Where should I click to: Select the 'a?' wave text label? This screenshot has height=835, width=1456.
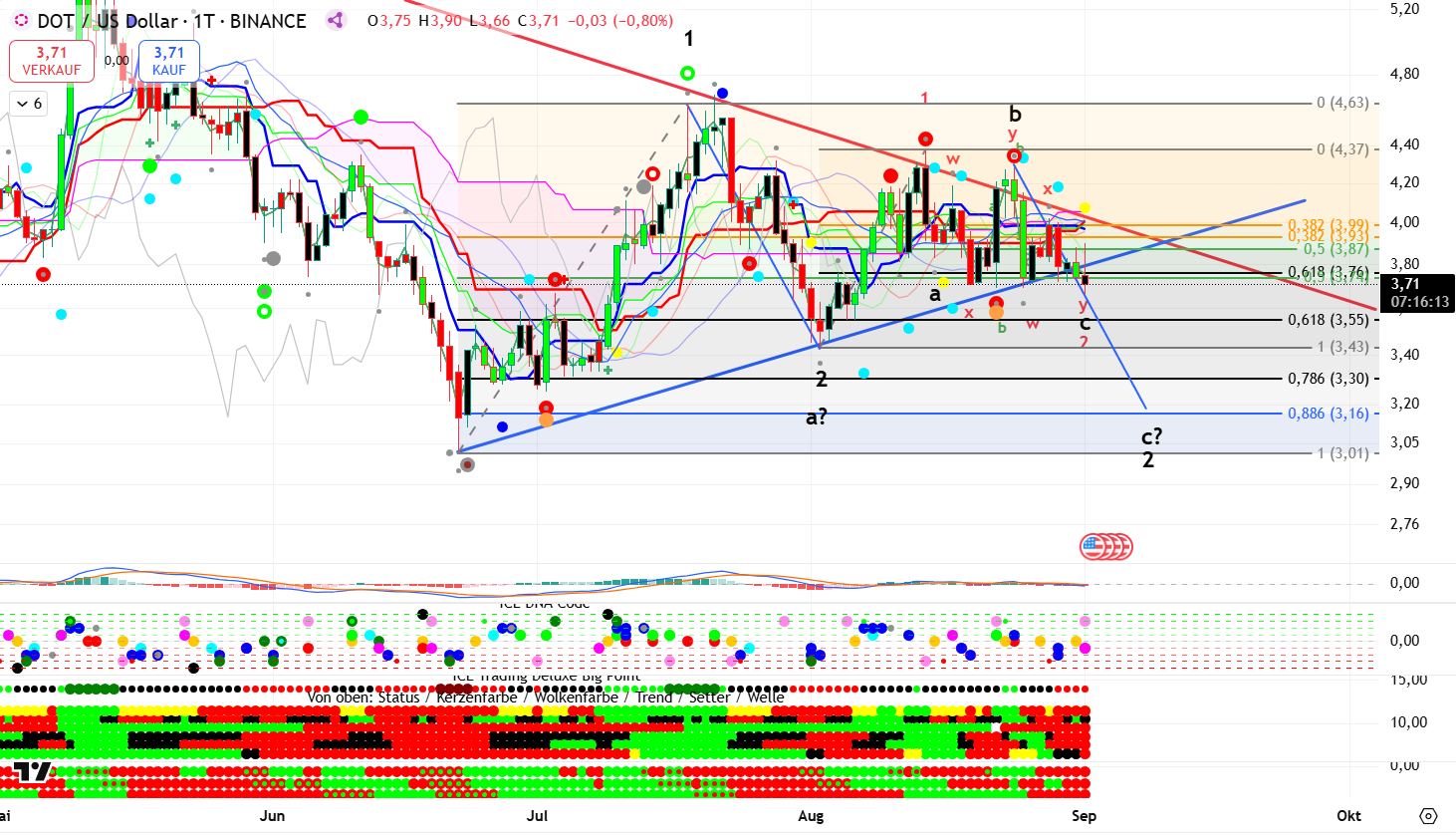tap(817, 417)
